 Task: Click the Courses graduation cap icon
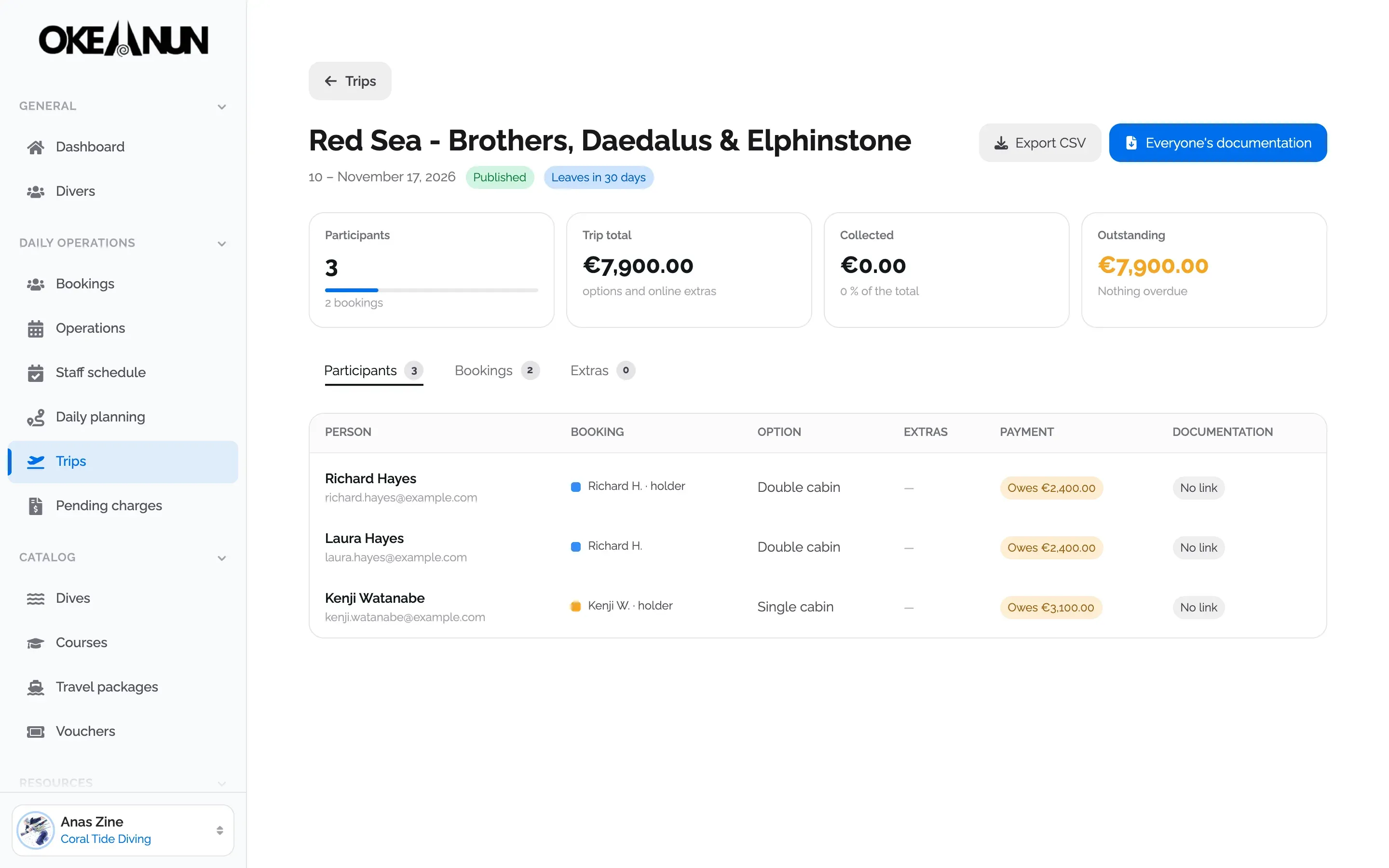coord(36,643)
